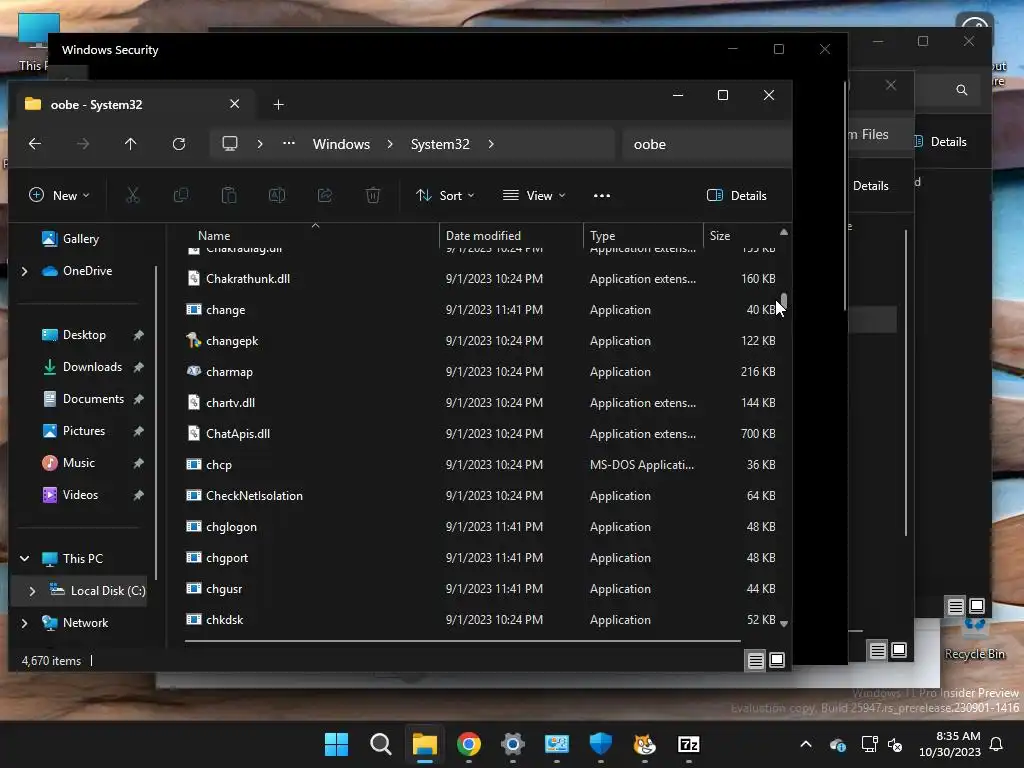This screenshot has height=768, width=1024.
Task: Toggle the Details pane button
Action: click(737, 195)
